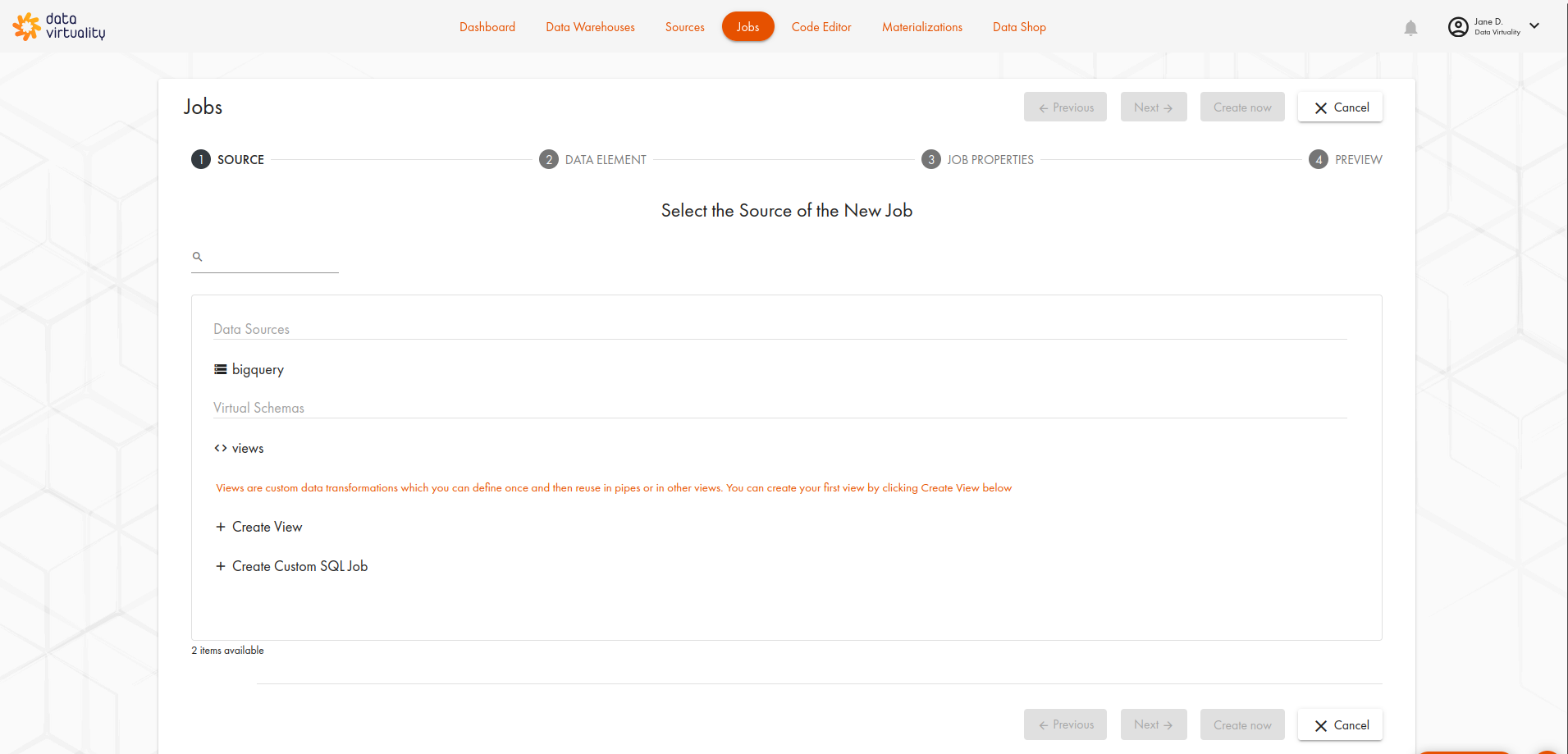Click the user account avatar icon
This screenshot has width=1568, height=754.
click(1458, 27)
